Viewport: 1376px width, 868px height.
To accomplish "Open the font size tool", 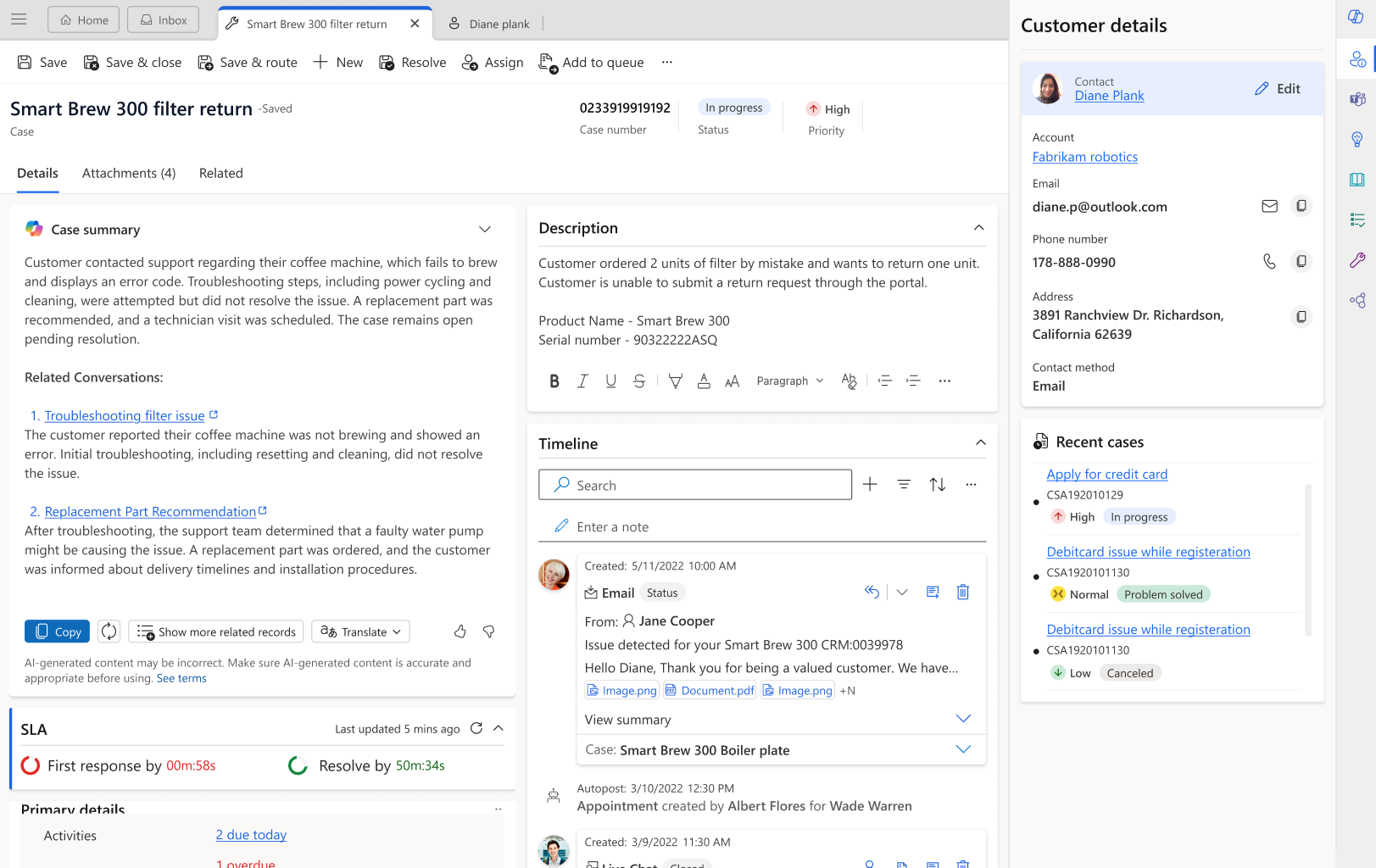I will tap(733, 381).
